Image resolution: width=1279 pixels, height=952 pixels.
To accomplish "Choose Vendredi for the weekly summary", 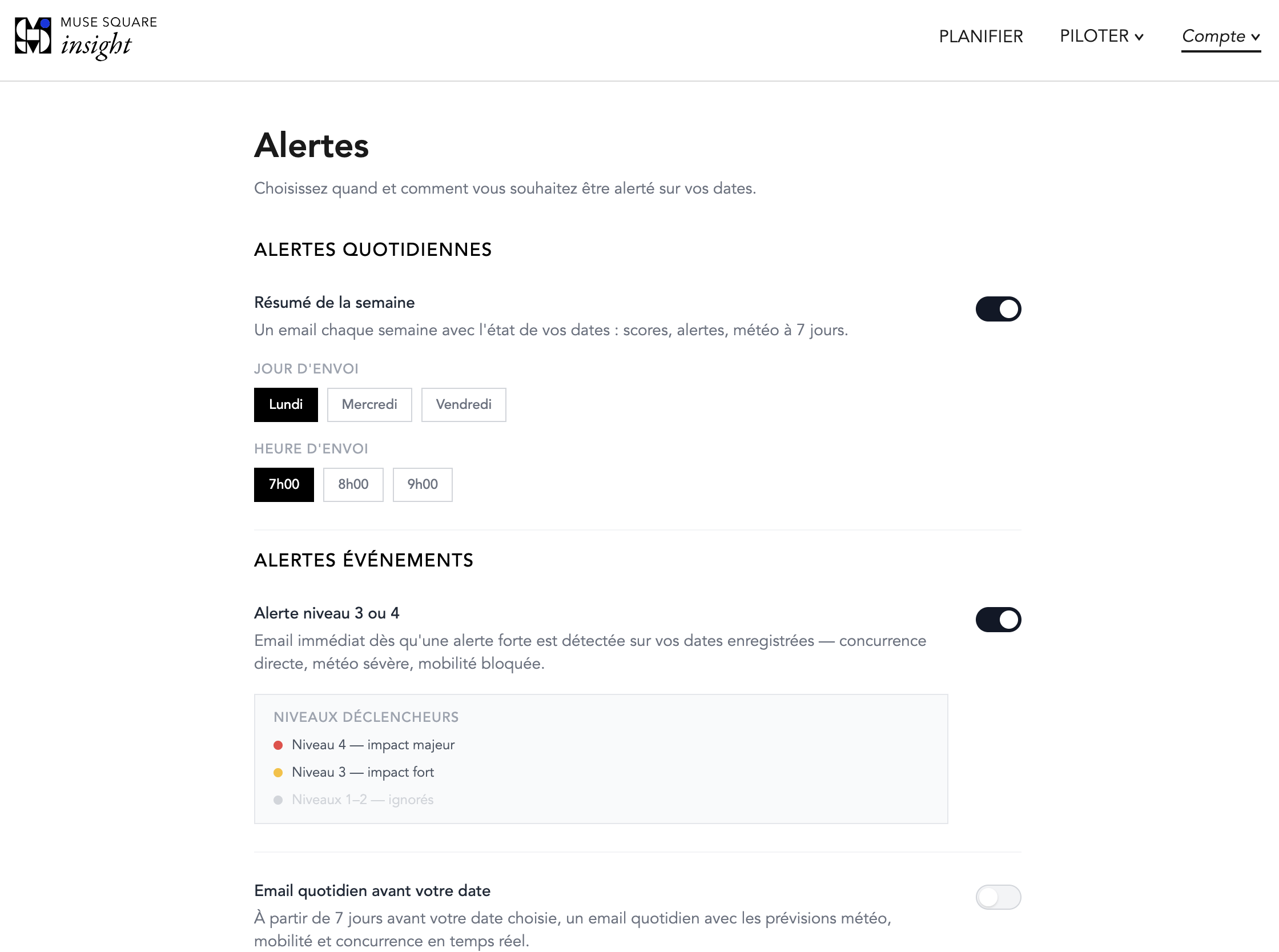I will (x=463, y=404).
